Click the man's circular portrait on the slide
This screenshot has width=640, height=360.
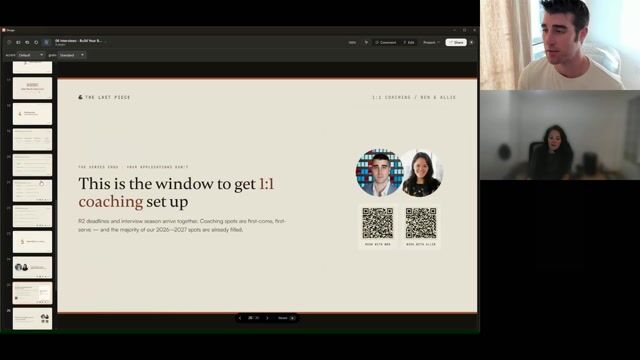point(379,173)
